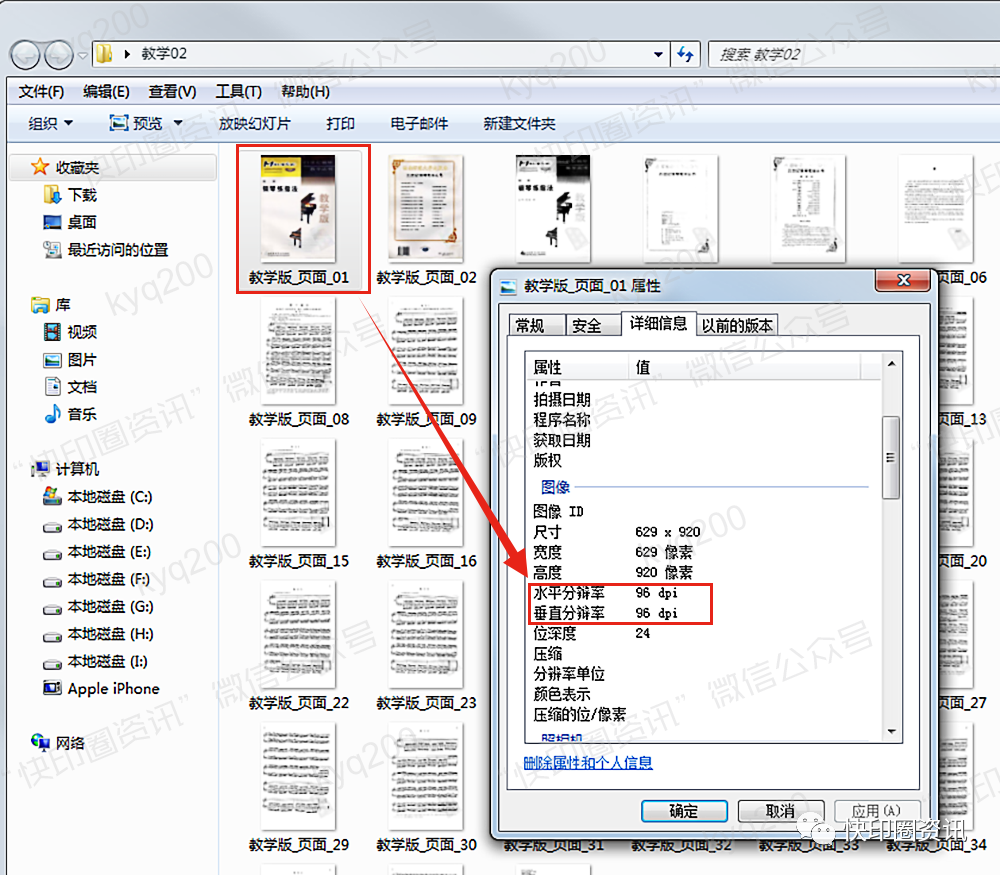The height and width of the screenshot is (875, 1000).
Task: Click the Forward navigation arrow button
Action: pos(59,55)
